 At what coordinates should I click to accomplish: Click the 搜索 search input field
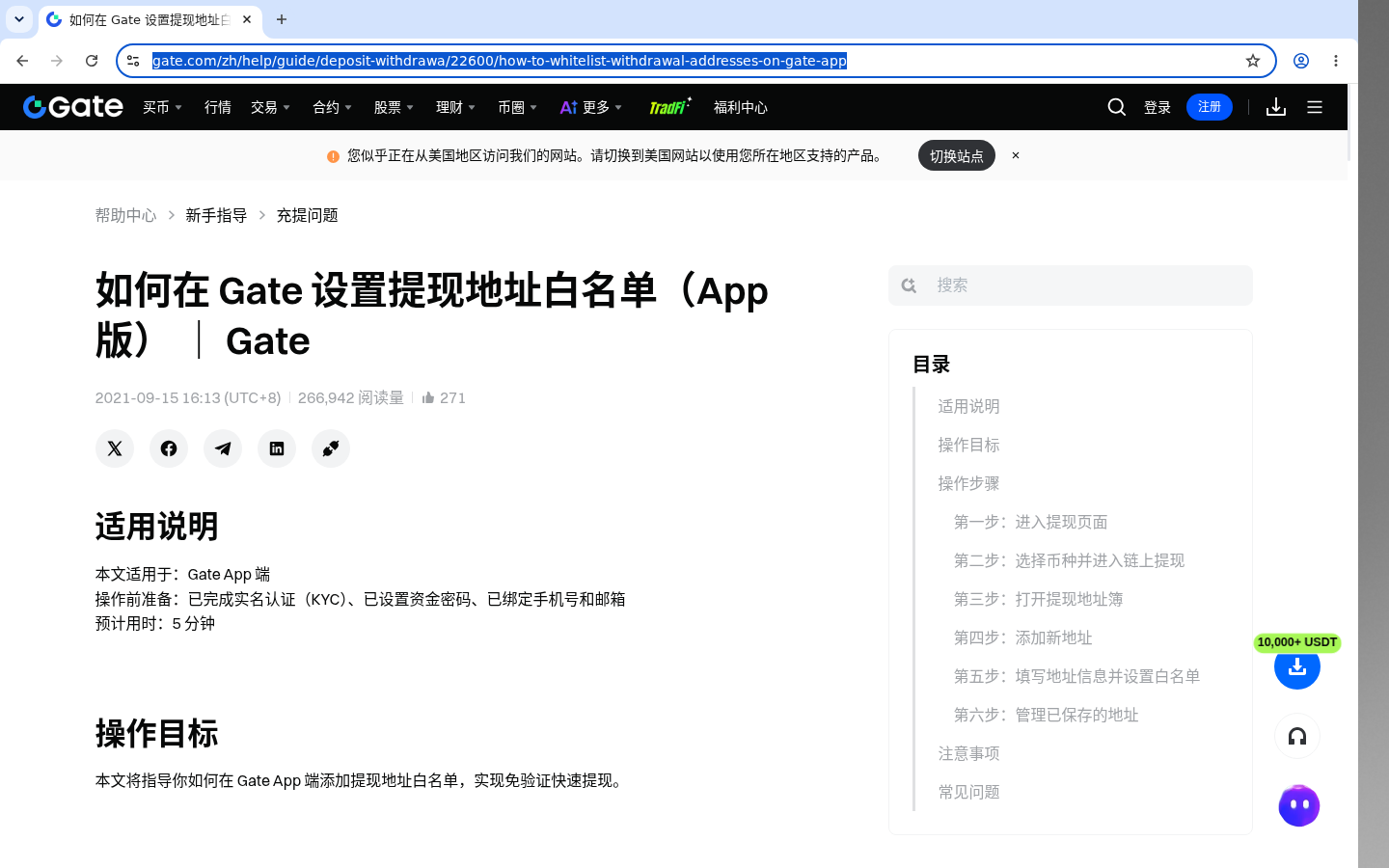click(x=1071, y=285)
